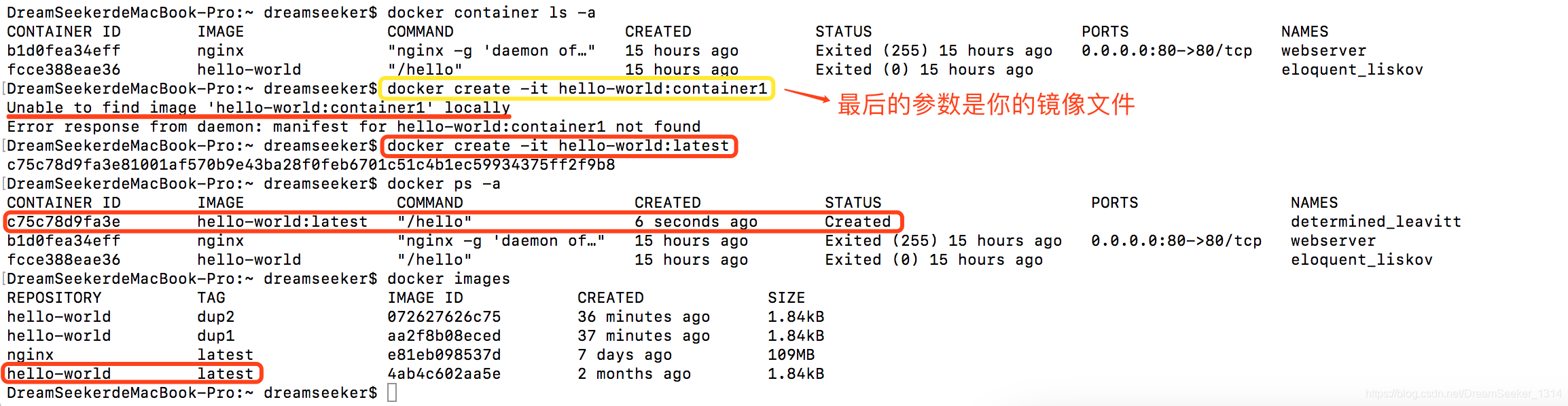
Task: Click the 'hello-world:latest' image cell
Action: 282,222
